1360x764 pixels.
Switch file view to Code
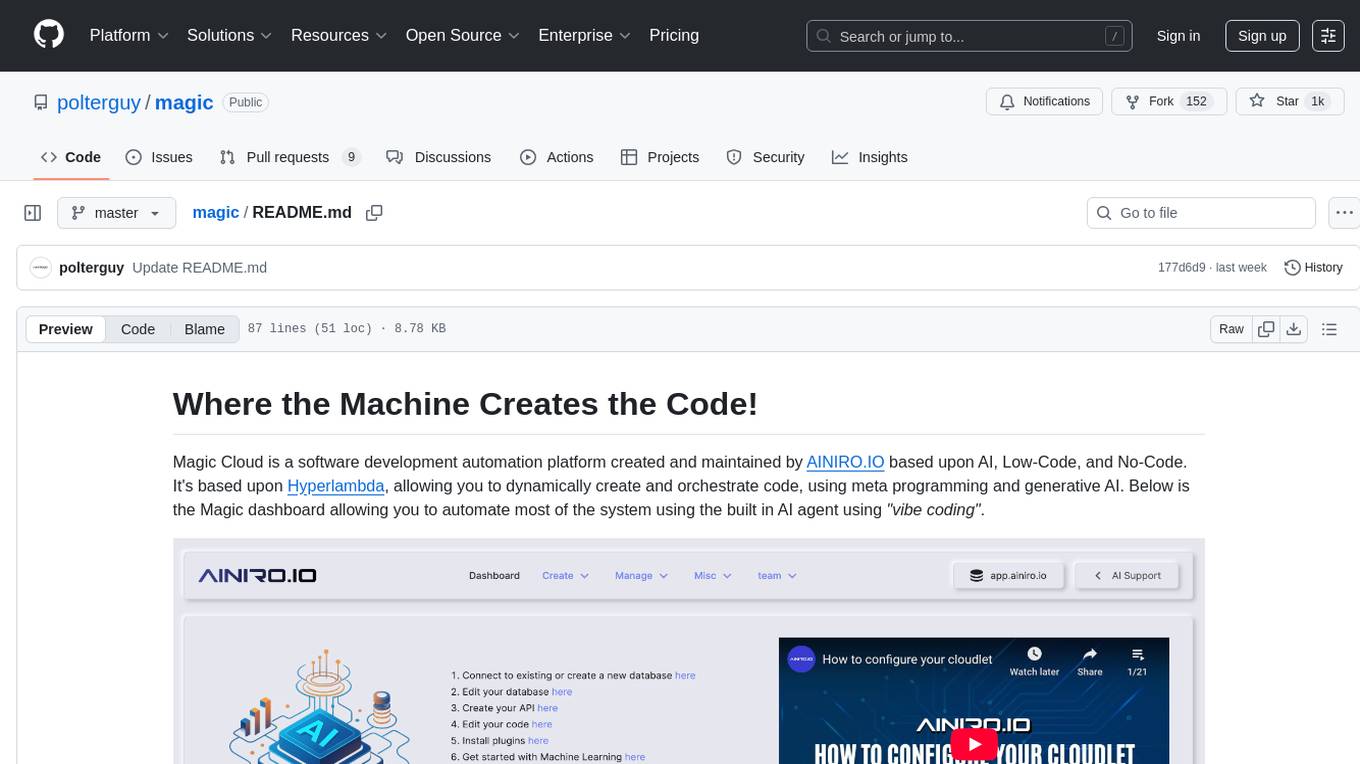coord(138,329)
